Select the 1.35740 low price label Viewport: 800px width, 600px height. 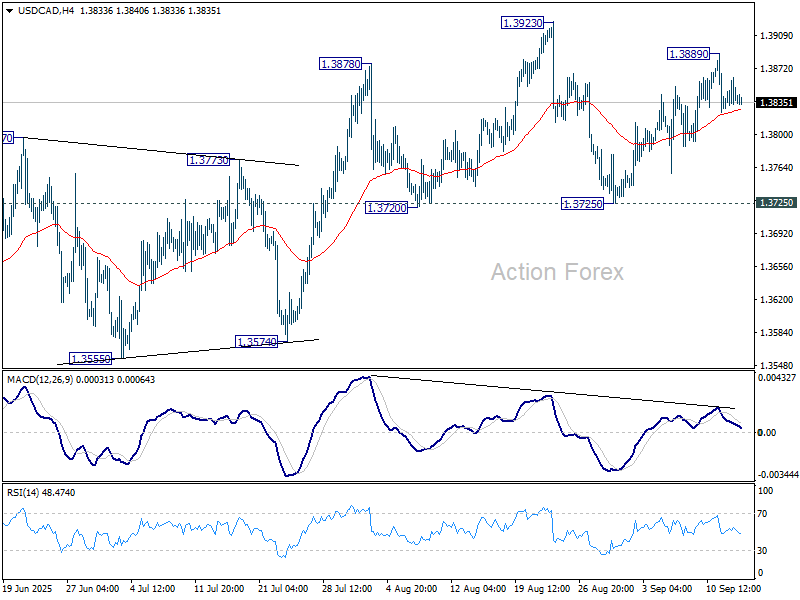point(257,341)
